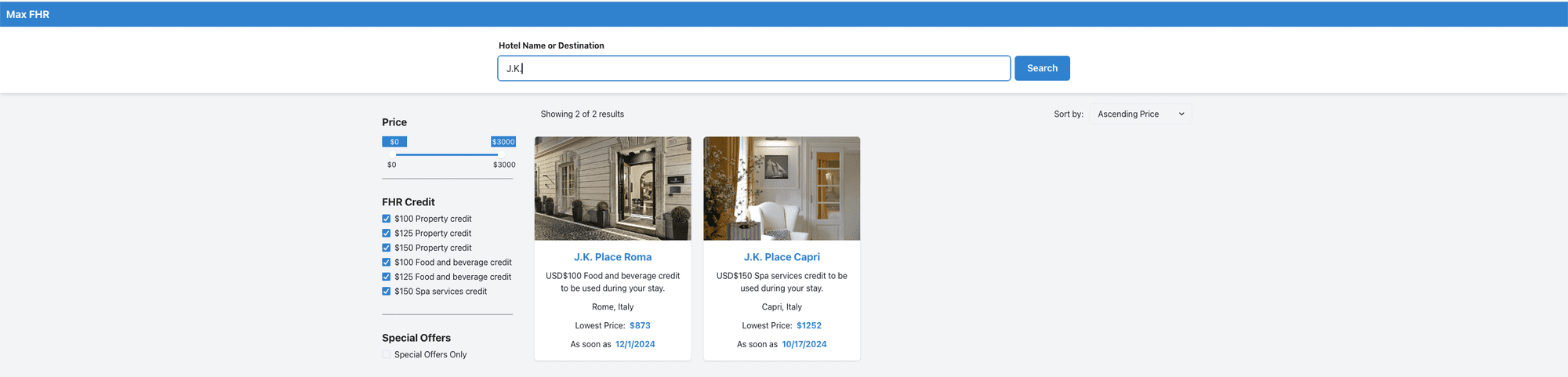The image size is (1568, 377).
Task: Enable Special Offers Only checkbox
Action: pyautogui.click(x=387, y=355)
